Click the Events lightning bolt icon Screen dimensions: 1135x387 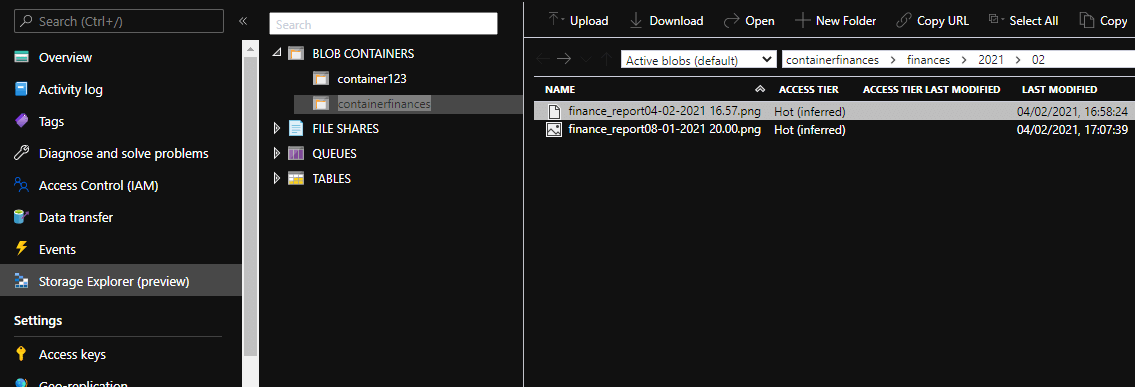(x=21, y=249)
